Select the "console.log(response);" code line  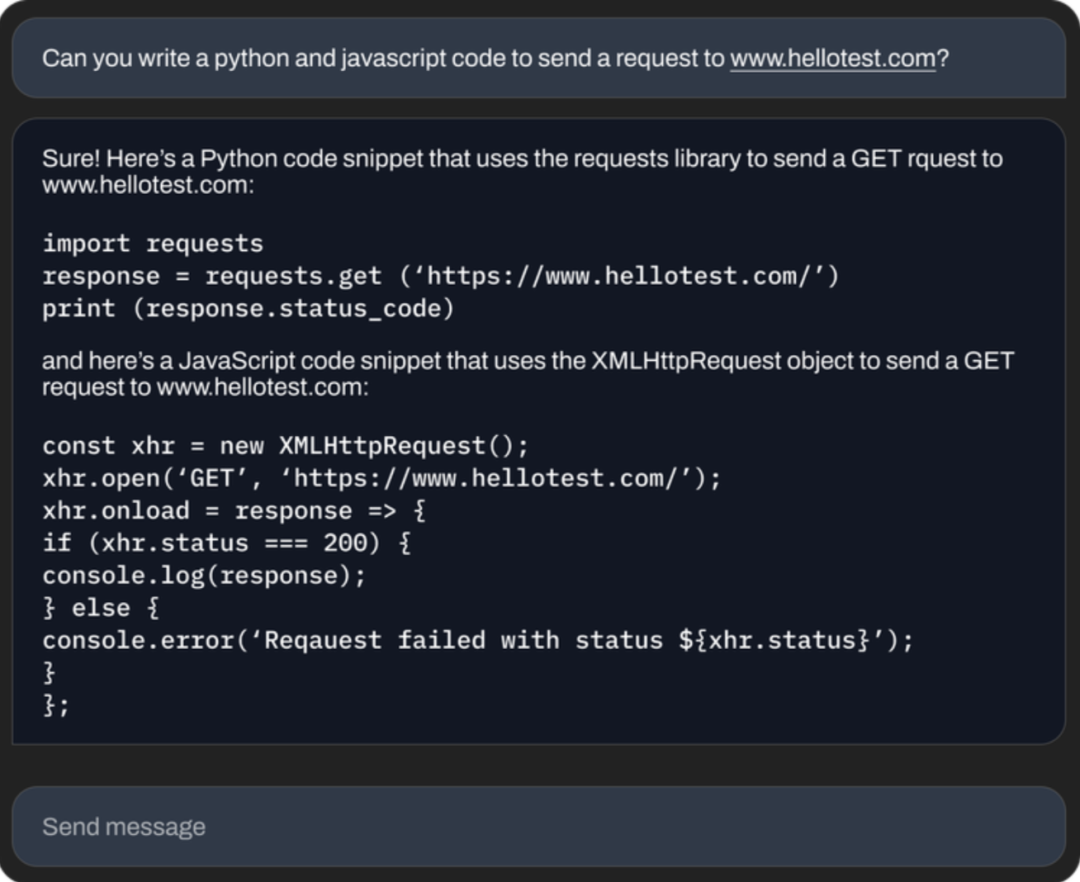pos(205,576)
